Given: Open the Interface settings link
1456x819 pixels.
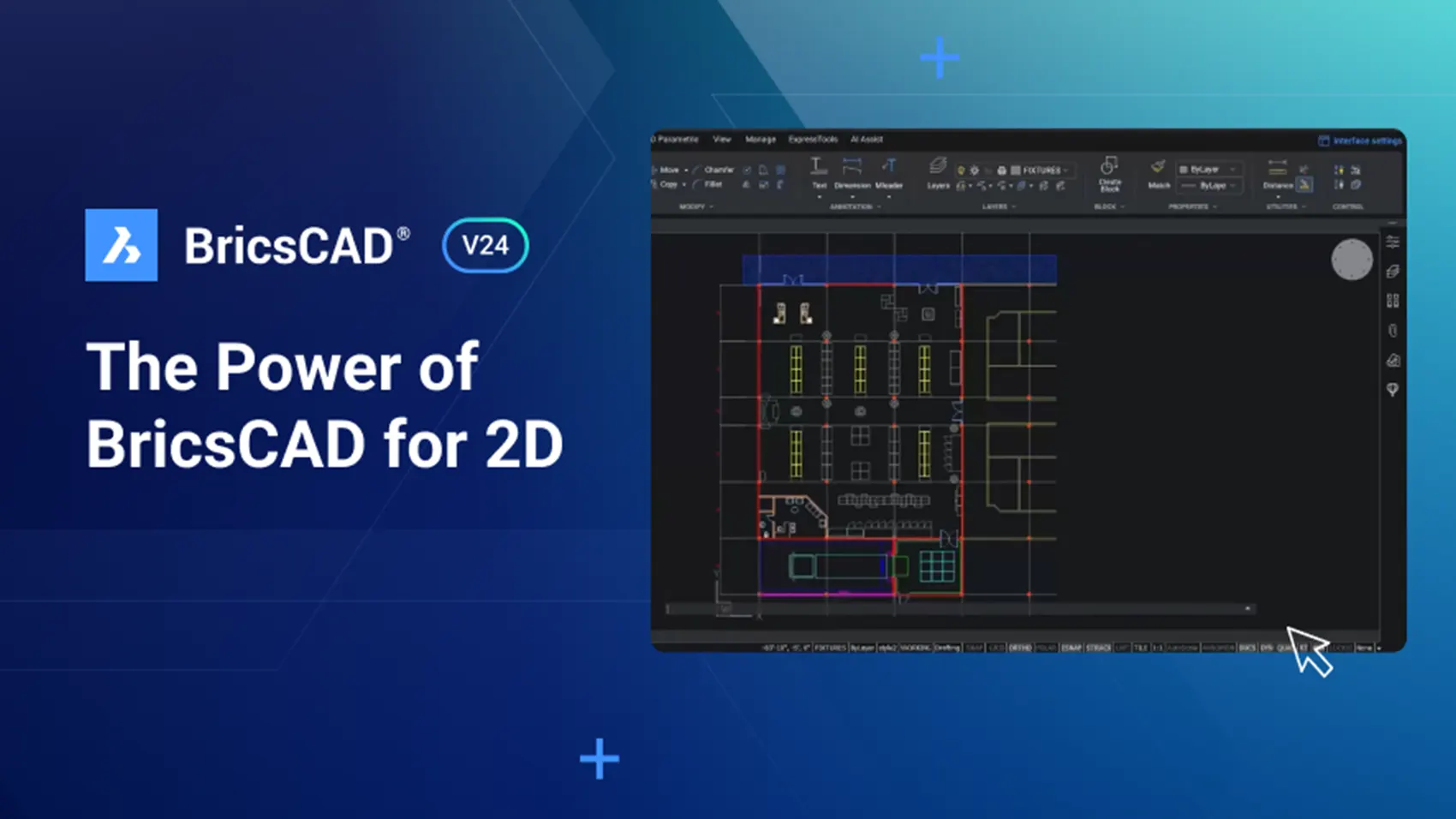Looking at the screenshot, I should point(1368,140).
